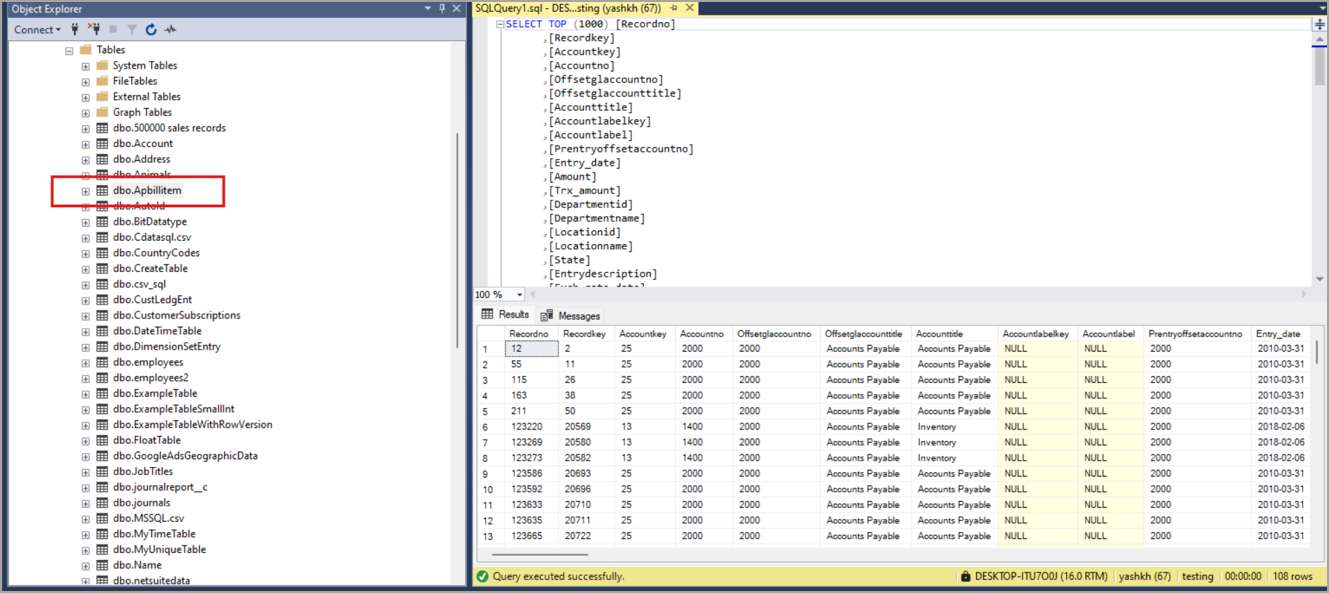The width and height of the screenshot is (1329, 593).
Task: Disconnect the current server connection
Action: click(94, 29)
